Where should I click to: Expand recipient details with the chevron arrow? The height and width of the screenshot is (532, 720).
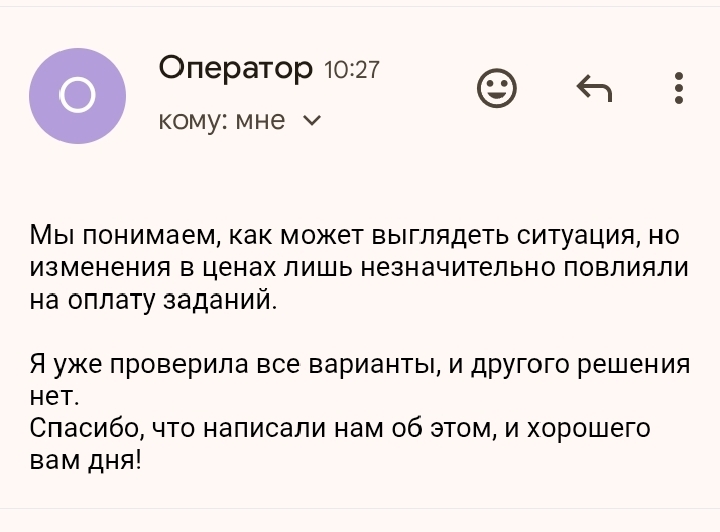[x=313, y=121]
